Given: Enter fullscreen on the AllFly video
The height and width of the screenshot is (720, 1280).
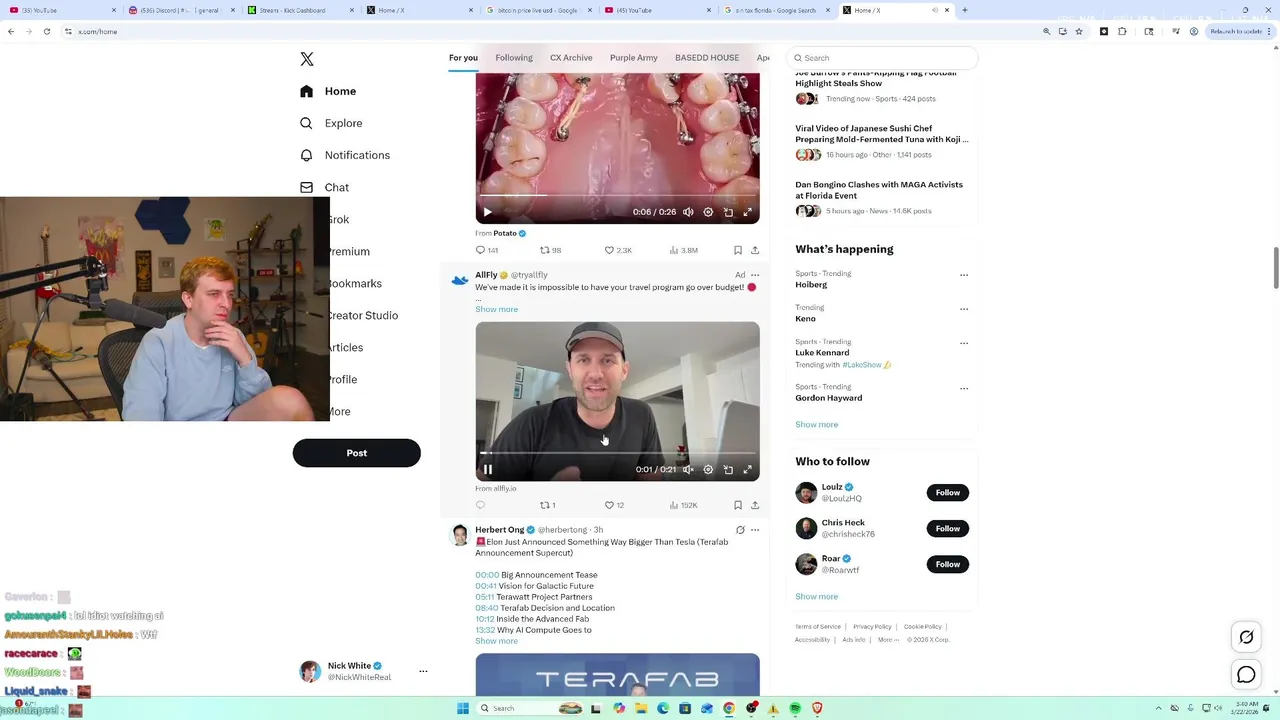Looking at the screenshot, I should (747, 469).
